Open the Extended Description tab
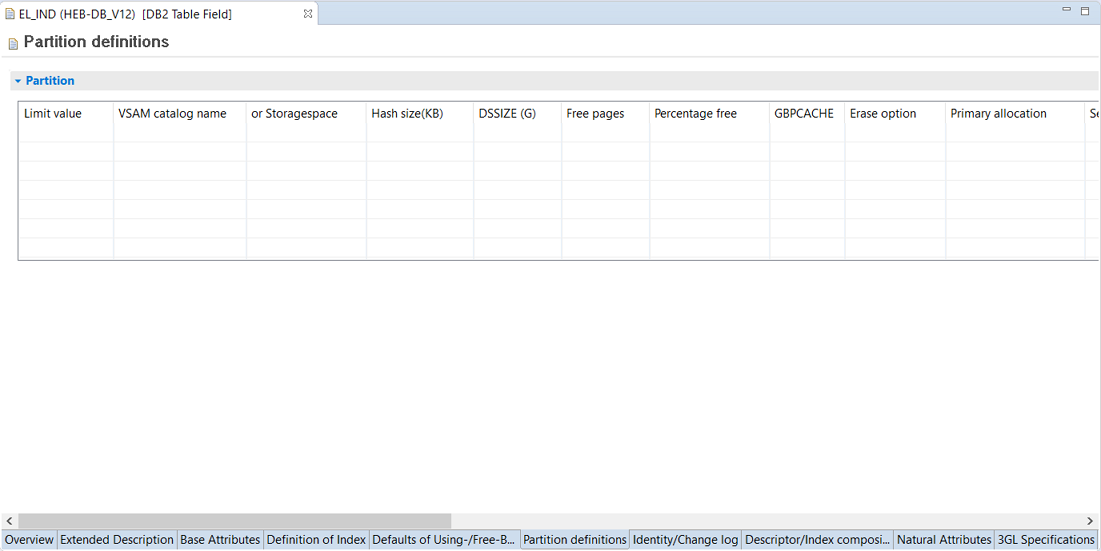The image size is (1101, 551). (117, 540)
